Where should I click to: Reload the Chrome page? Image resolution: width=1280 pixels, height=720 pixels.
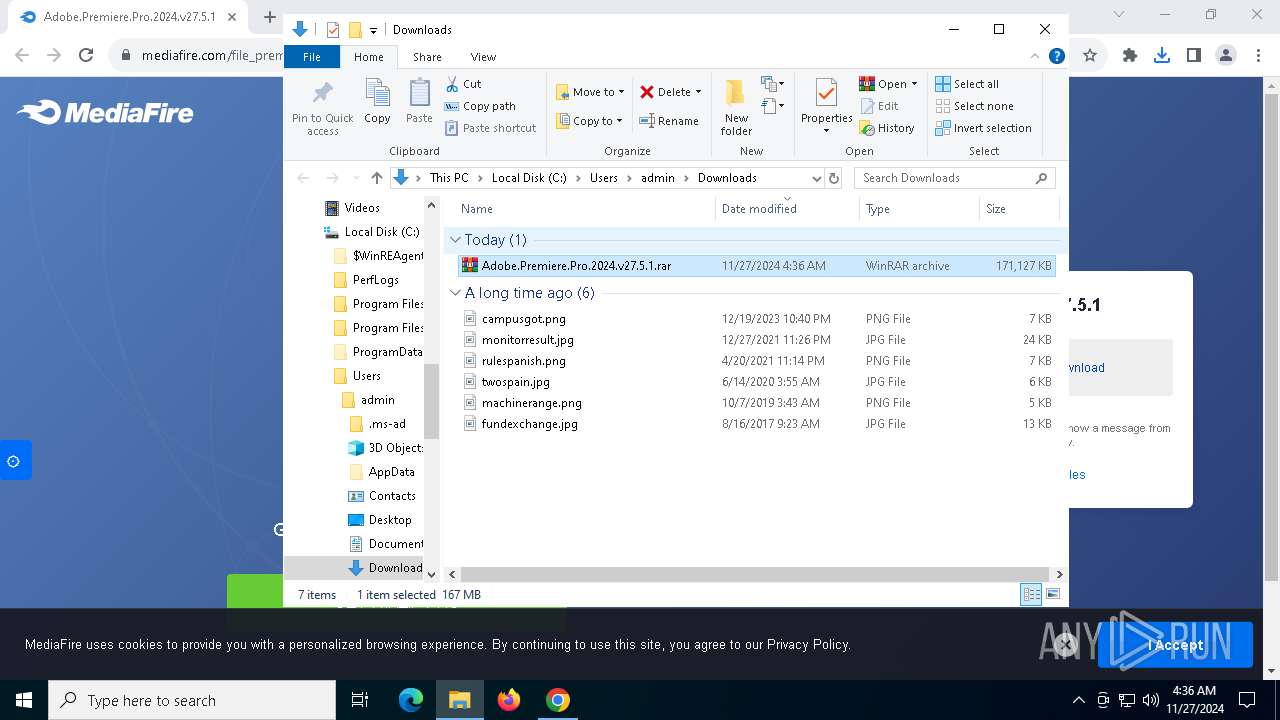click(86, 56)
